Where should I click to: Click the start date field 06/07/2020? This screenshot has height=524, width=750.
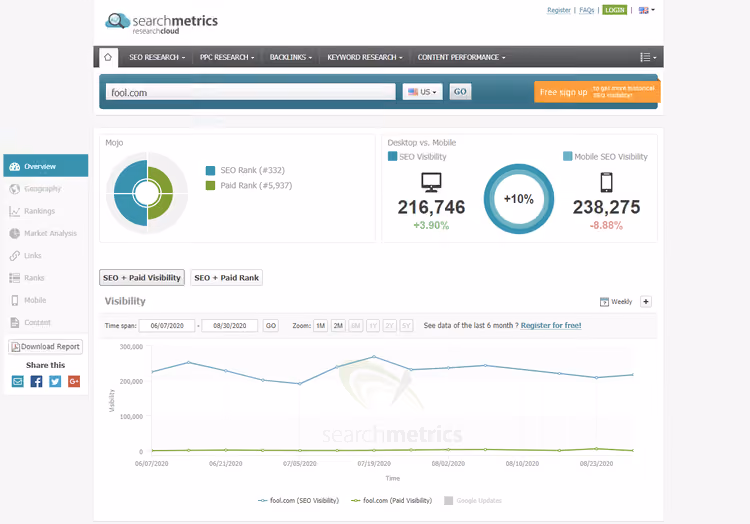tap(167, 326)
